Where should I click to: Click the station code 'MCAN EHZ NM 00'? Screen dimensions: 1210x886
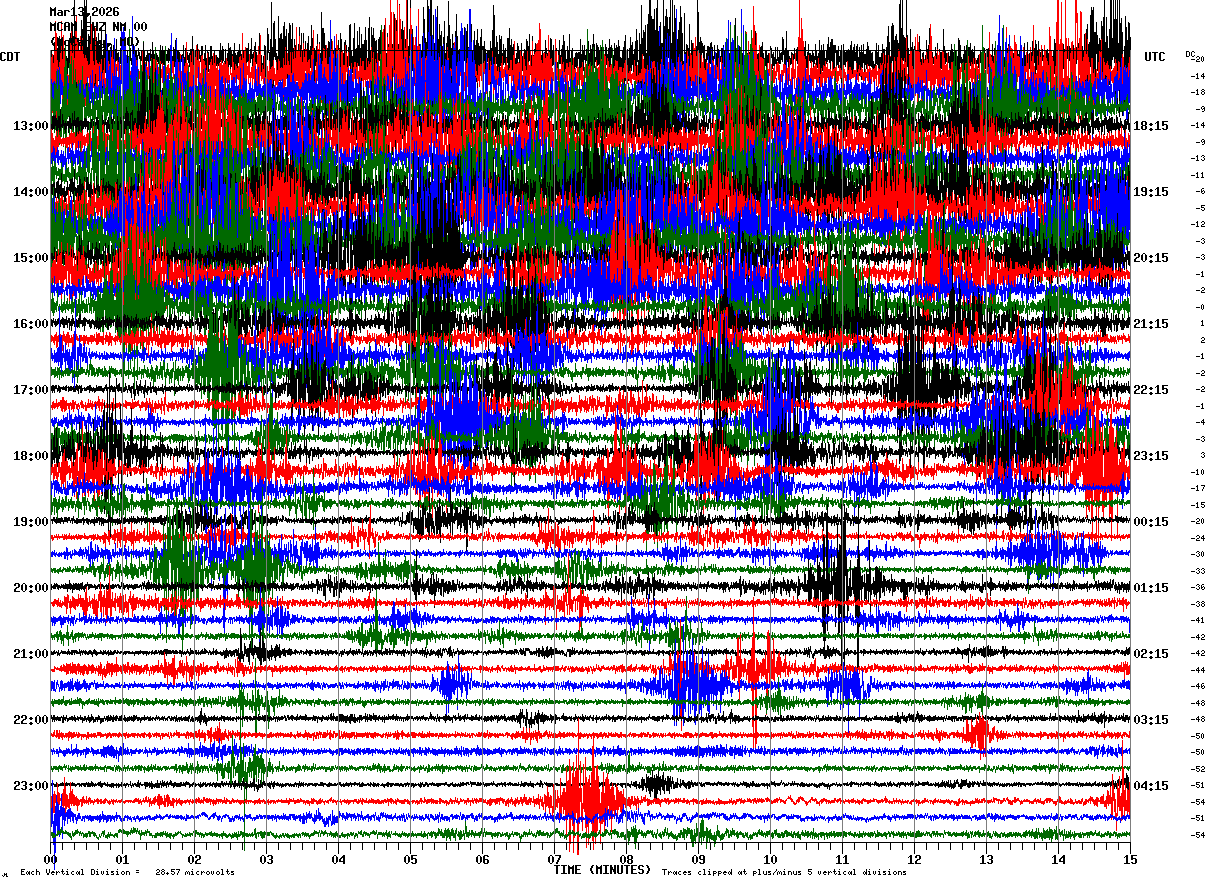98,27
